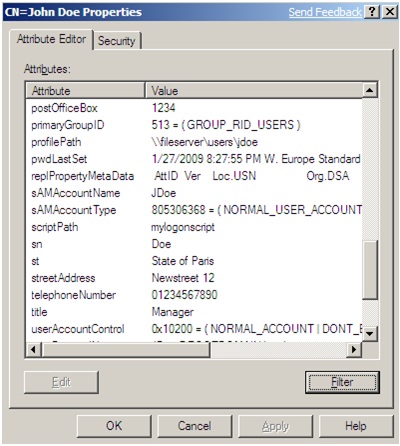Switch to the Security tab
400x446 pixels.
click(117, 41)
